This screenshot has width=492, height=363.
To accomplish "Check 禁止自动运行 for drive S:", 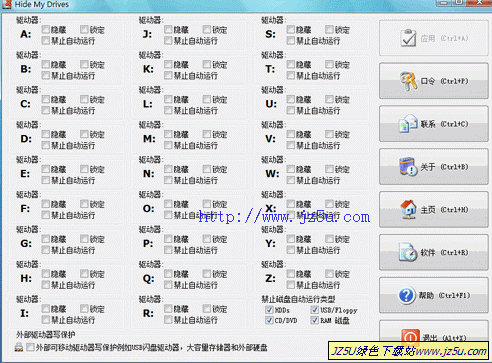I will click(291, 41).
